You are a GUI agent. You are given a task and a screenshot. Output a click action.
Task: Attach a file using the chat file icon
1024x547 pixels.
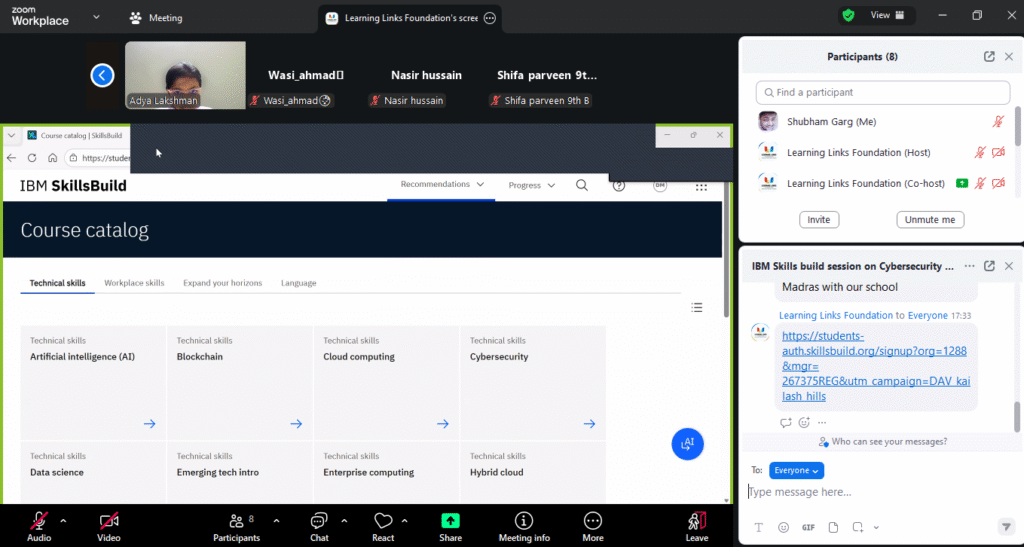pos(832,527)
